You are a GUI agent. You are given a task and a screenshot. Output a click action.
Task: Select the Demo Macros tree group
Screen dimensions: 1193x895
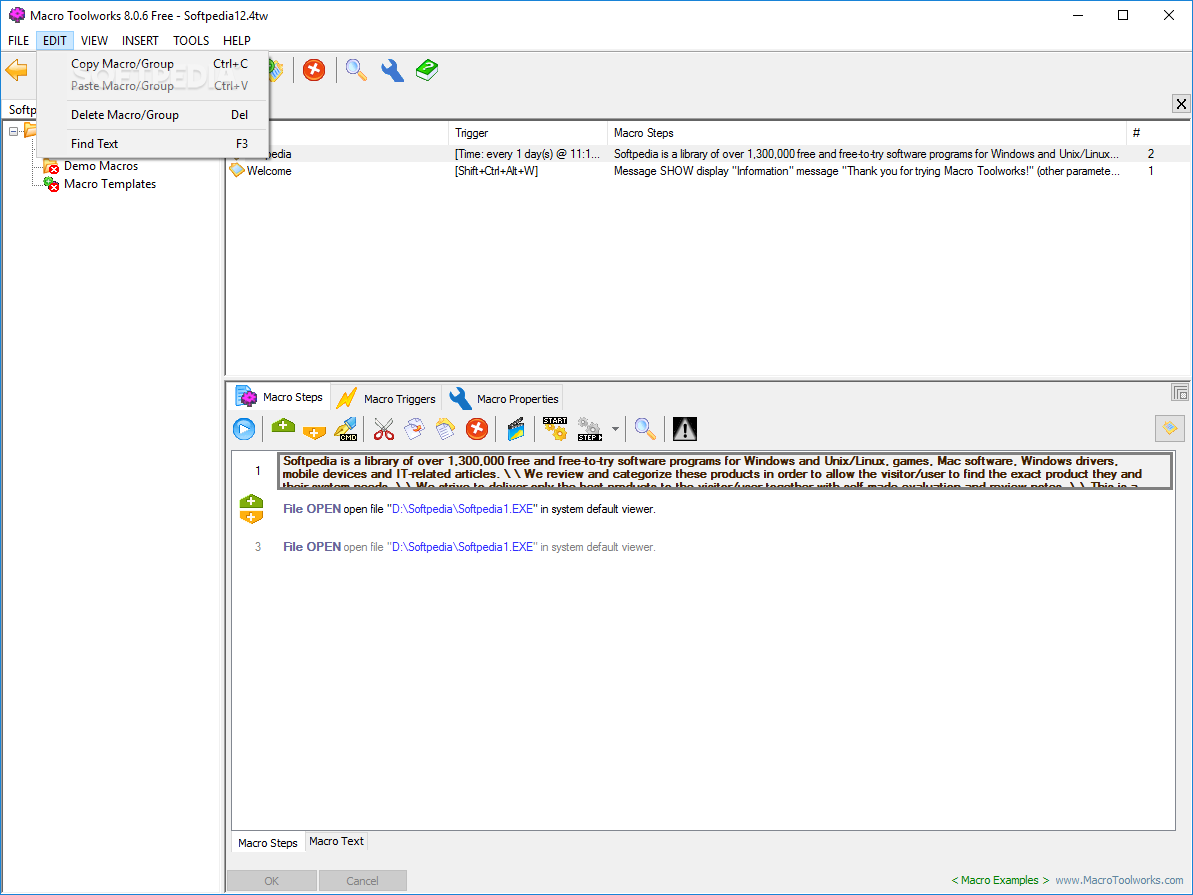point(101,166)
